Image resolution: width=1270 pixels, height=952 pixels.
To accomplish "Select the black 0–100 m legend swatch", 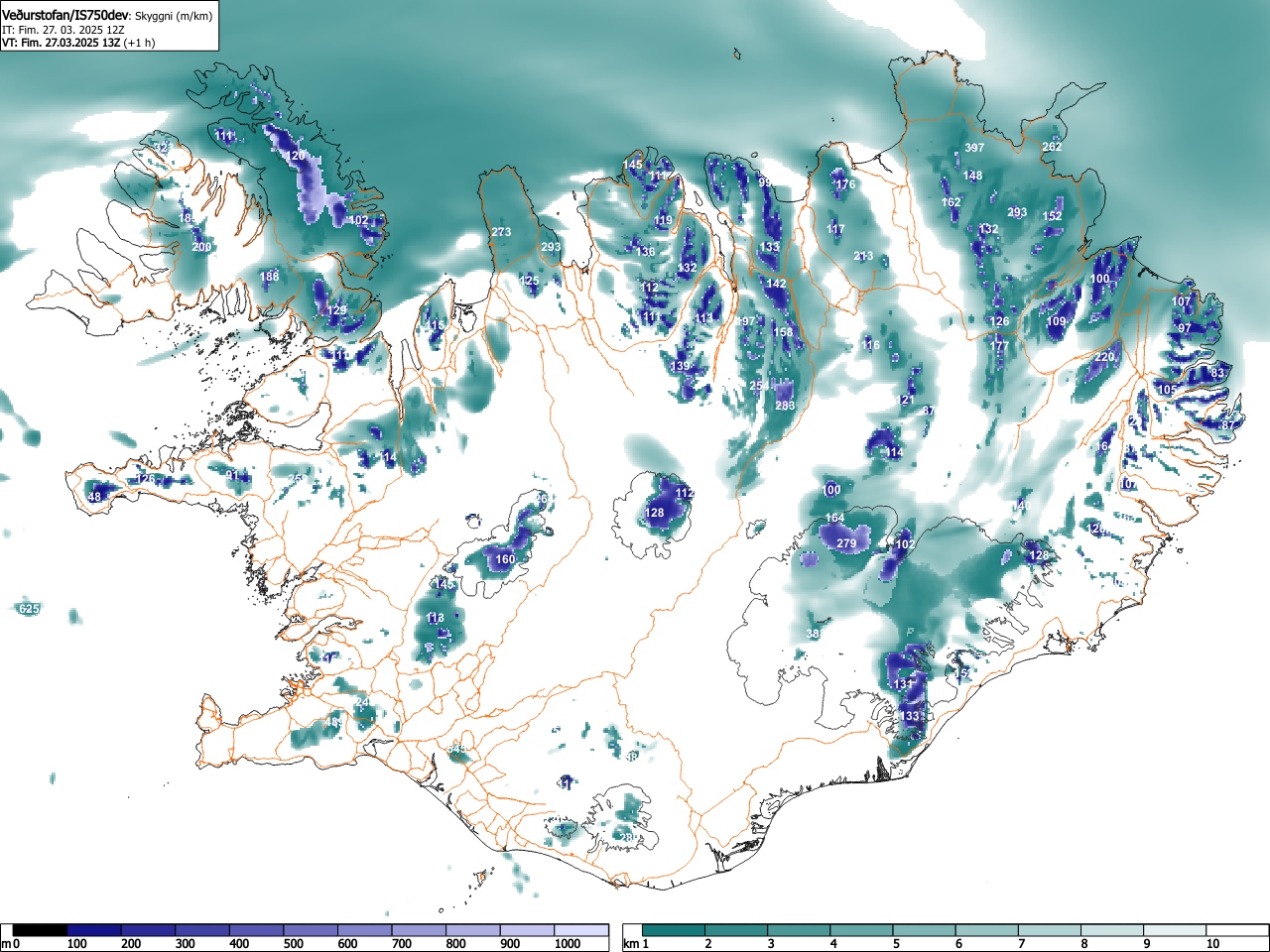I will point(41,930).
